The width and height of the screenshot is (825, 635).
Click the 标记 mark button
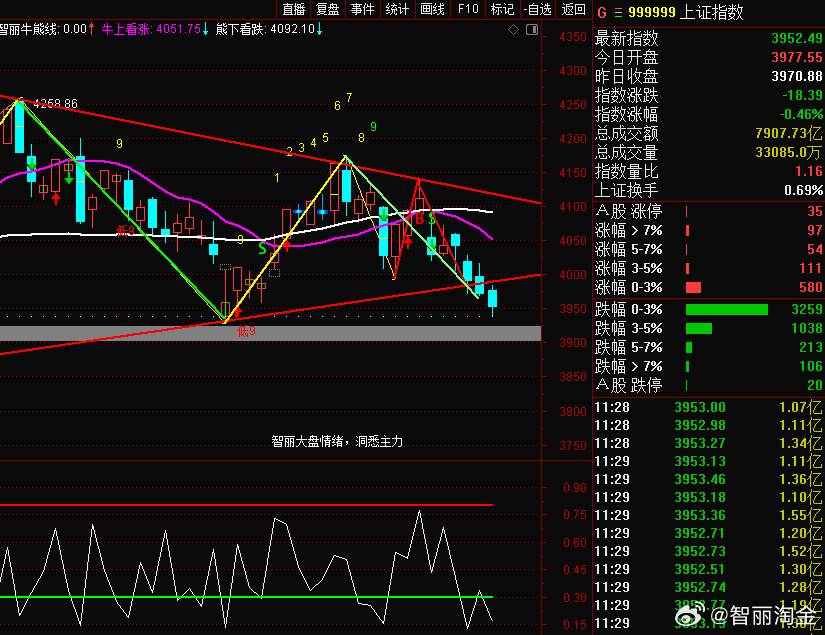pos(502,9)
